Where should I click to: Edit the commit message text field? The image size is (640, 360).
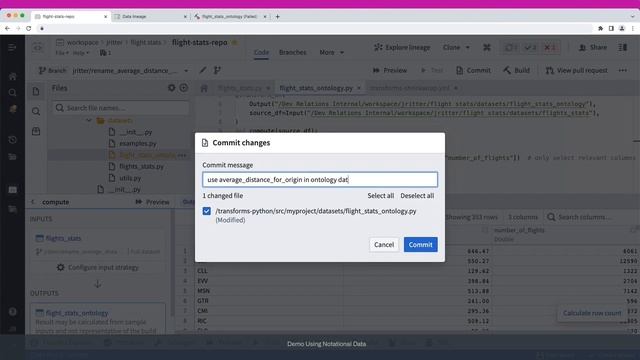click(320, 180)
